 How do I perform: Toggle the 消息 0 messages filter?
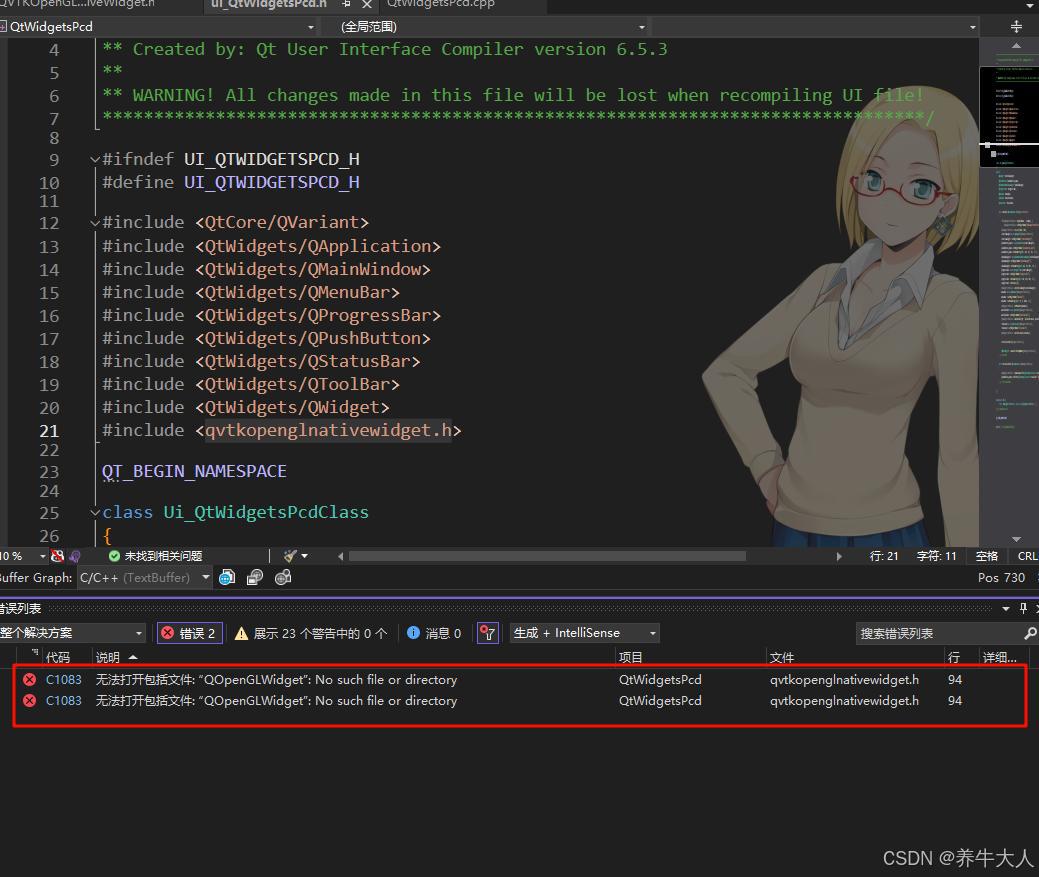point(435,633)
